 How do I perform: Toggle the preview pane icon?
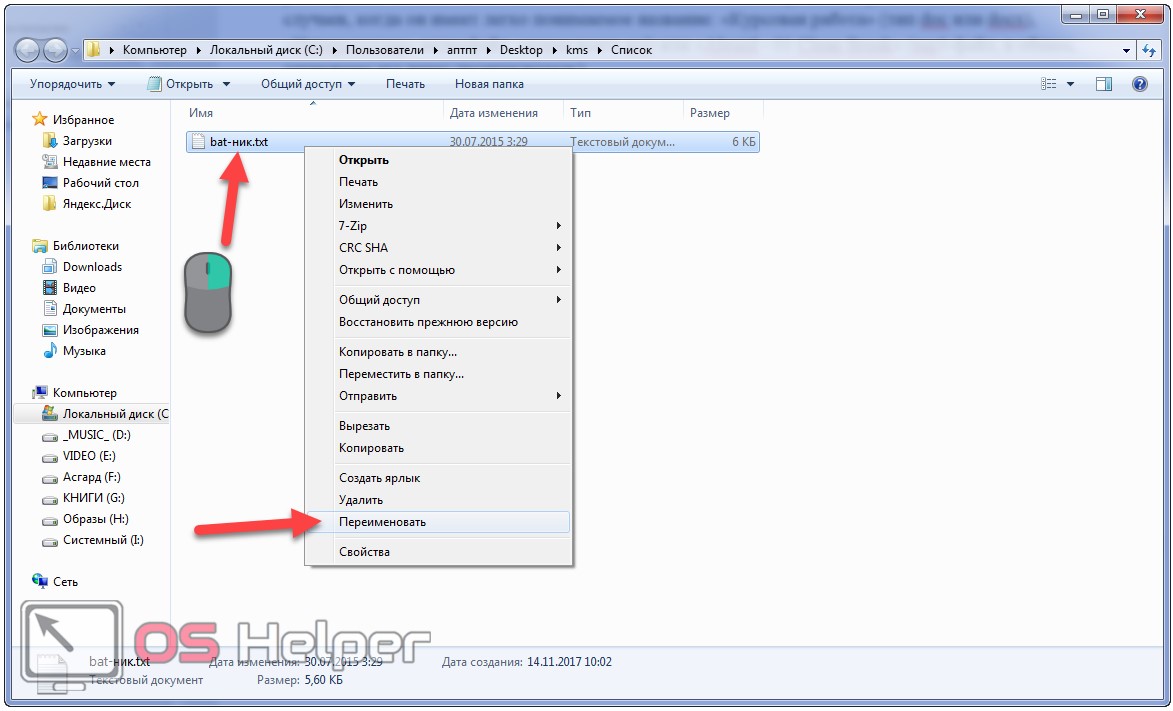1103,84
